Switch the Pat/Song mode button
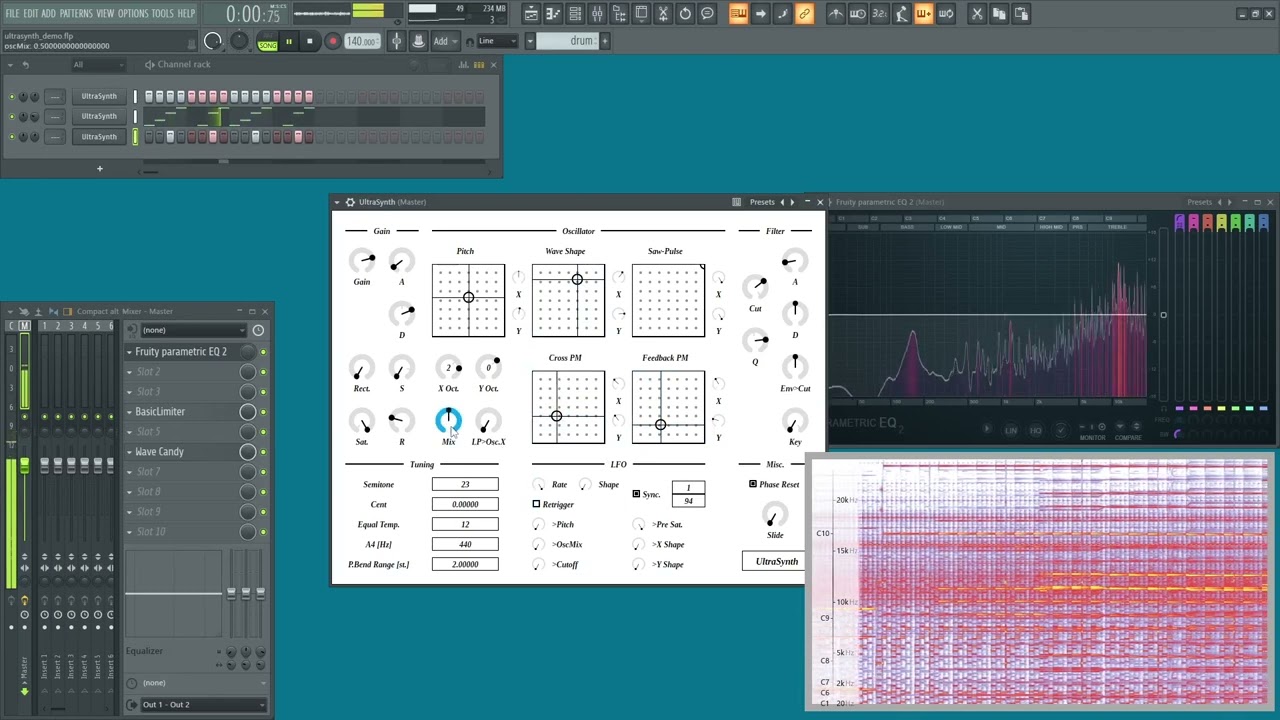Screen dimensions: 1280x720 (x=267, y=41)
